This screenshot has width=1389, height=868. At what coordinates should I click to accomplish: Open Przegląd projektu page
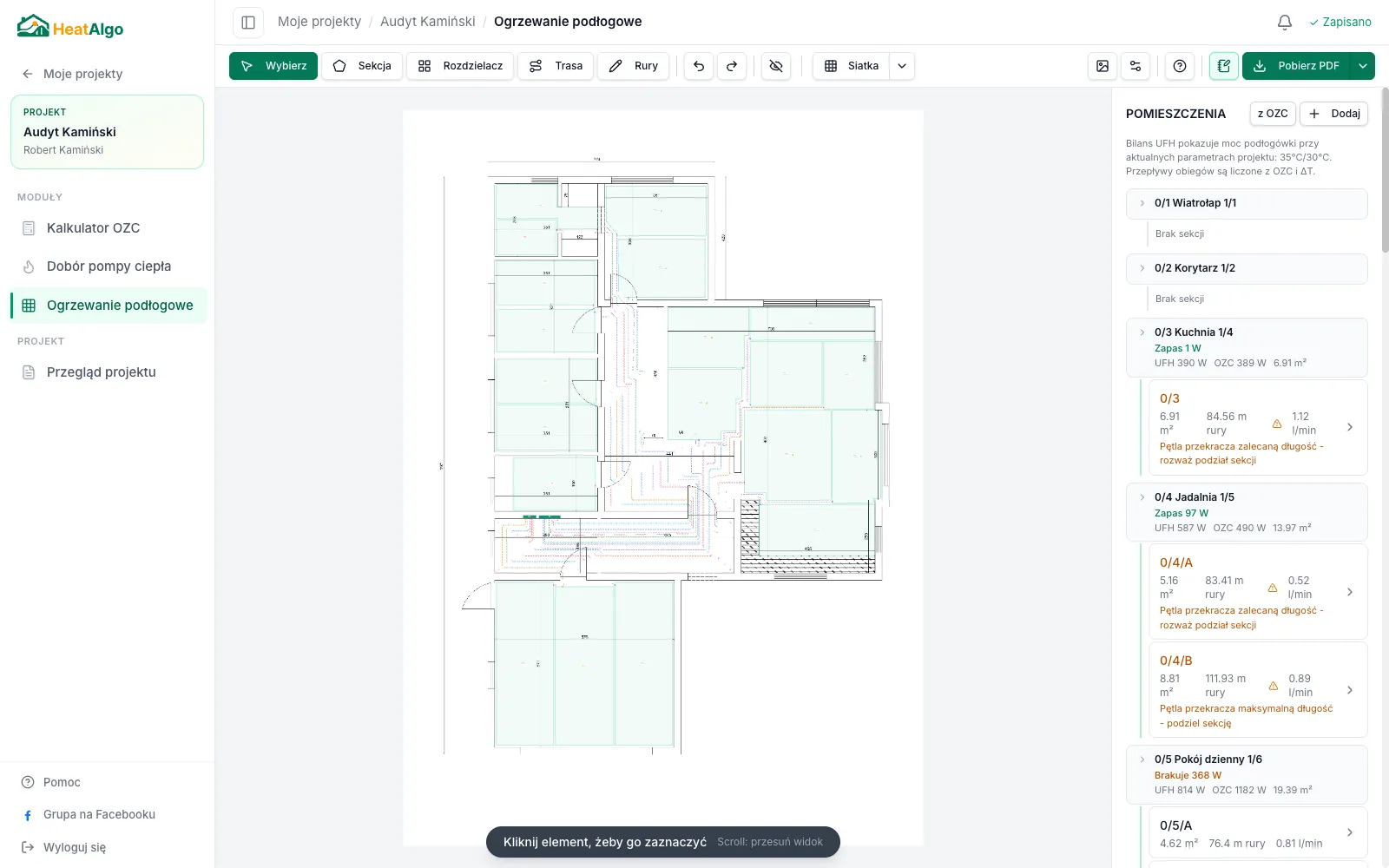[109, 372]
